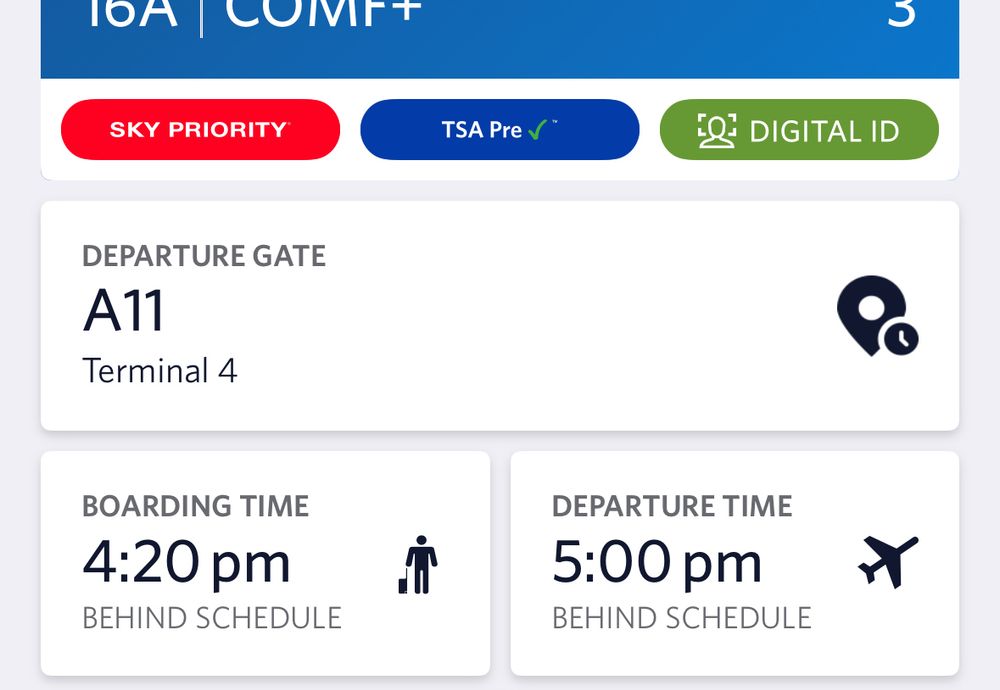Tap BEHIND SCHEDULE under departure time

682,618
